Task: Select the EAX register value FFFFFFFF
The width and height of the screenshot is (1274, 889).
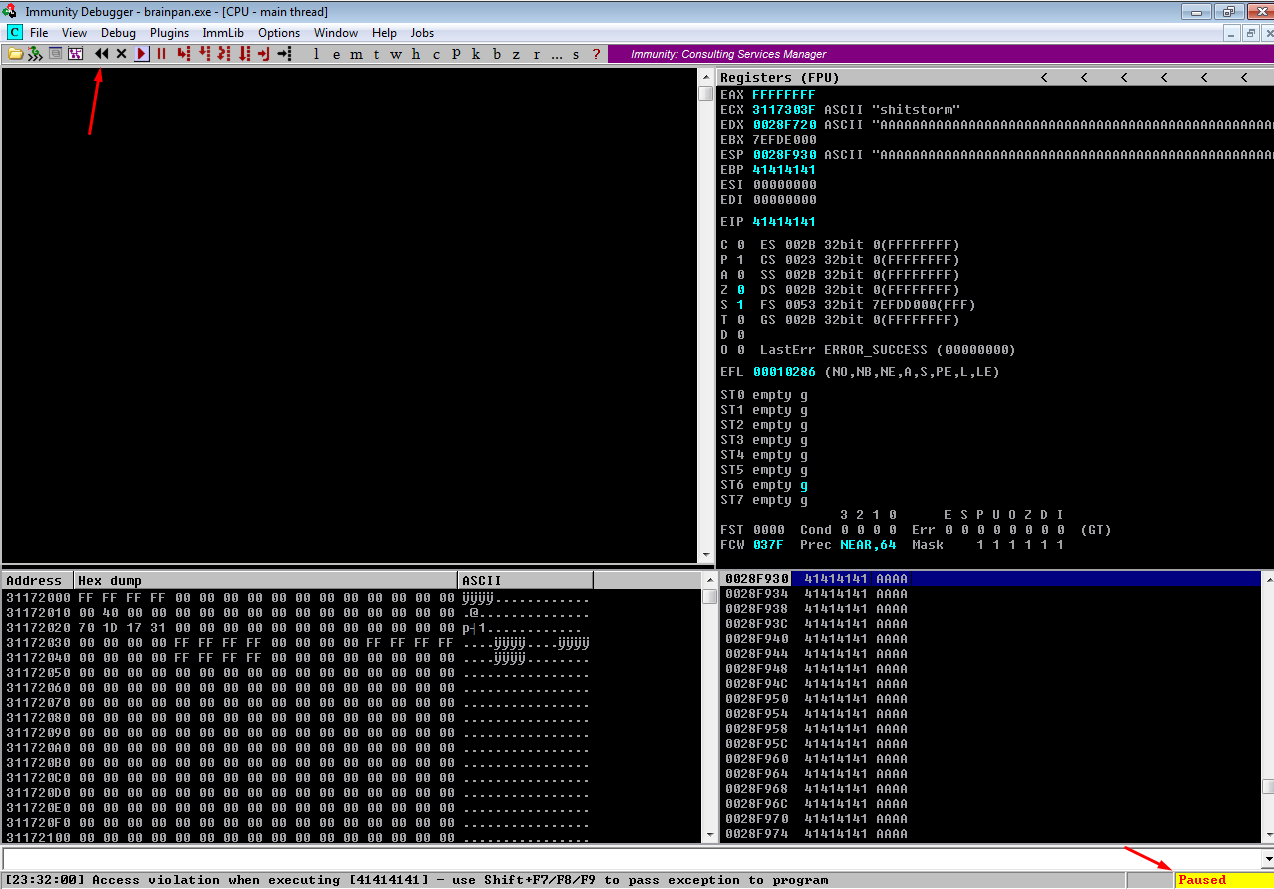Action: pyautogui.click(x=784, y=95)
